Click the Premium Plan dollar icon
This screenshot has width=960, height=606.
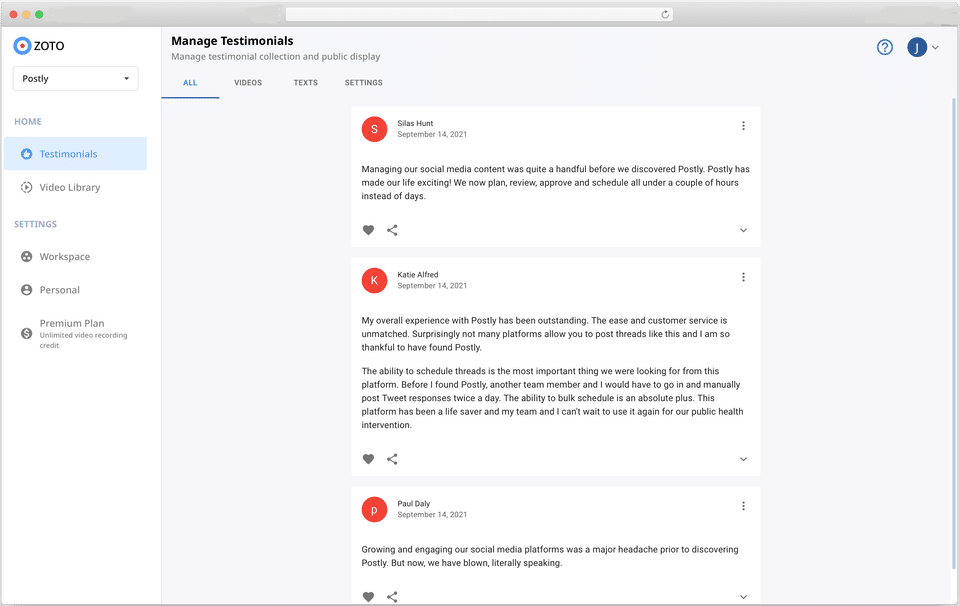click(26, 333)
